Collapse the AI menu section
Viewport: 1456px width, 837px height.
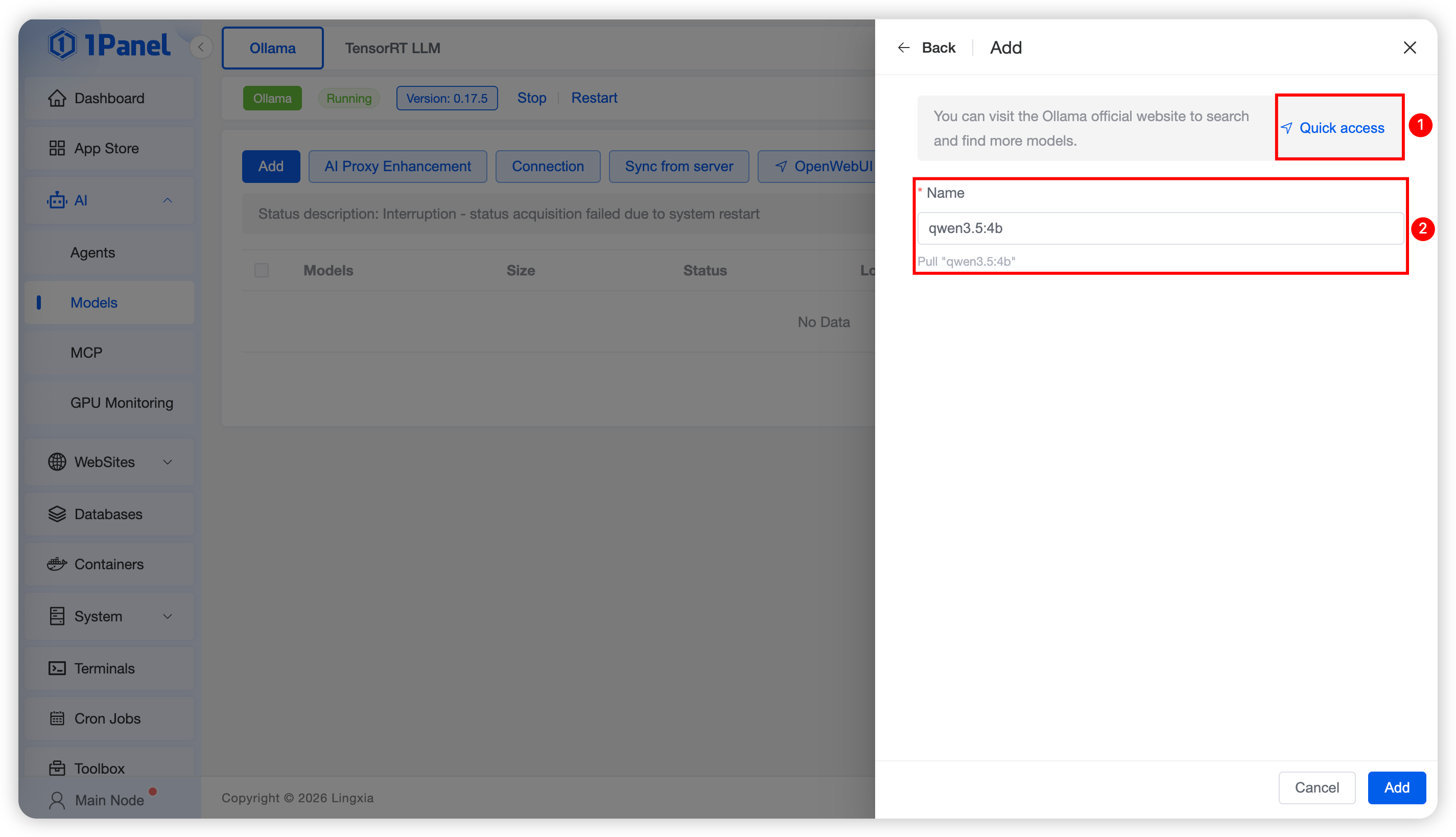tap(167, 200)
